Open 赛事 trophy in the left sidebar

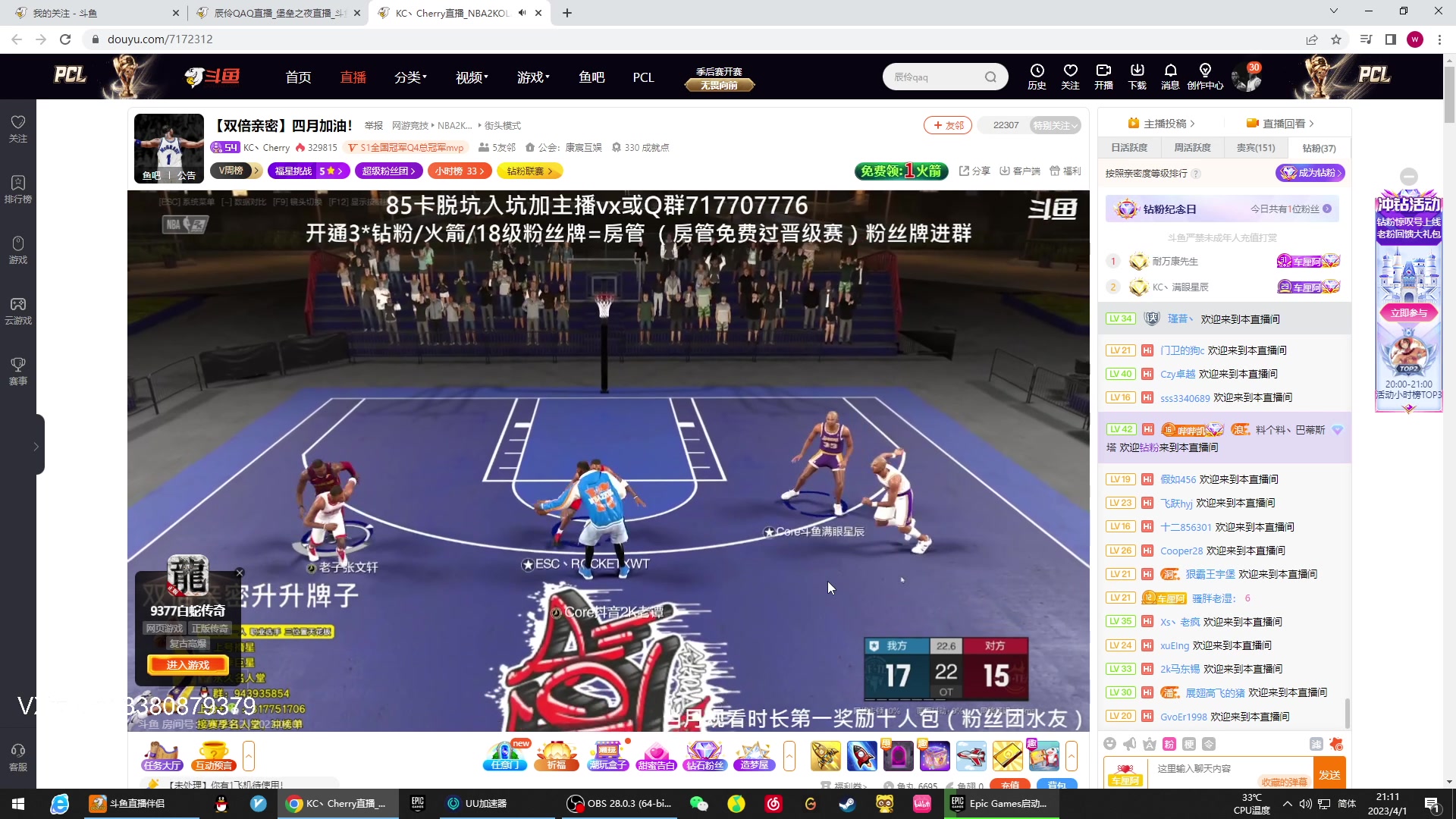click(x=18, y=372)
